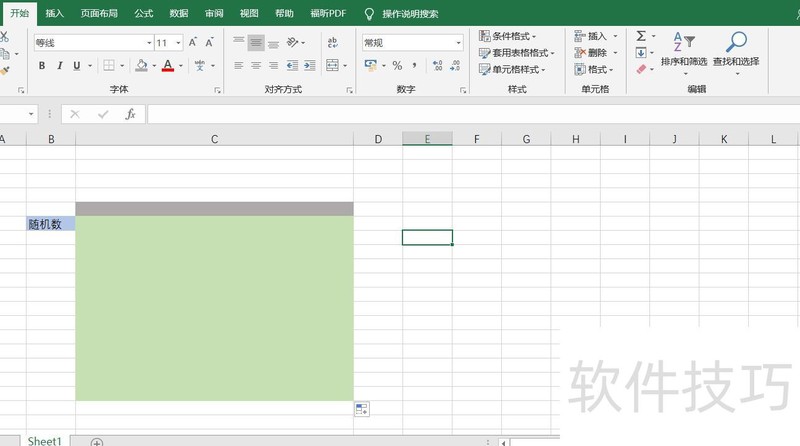This screenshot has height=446, width=800.
Task: Apply fill color bucket
Action: (x=141, y=65)
